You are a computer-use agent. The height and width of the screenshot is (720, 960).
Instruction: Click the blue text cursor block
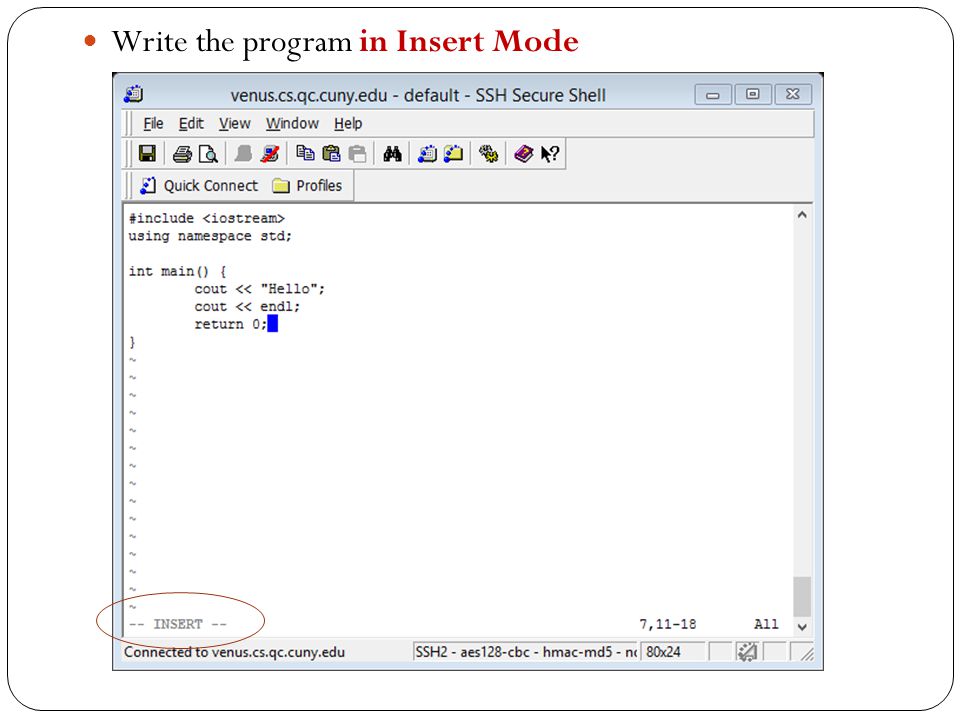273,324
